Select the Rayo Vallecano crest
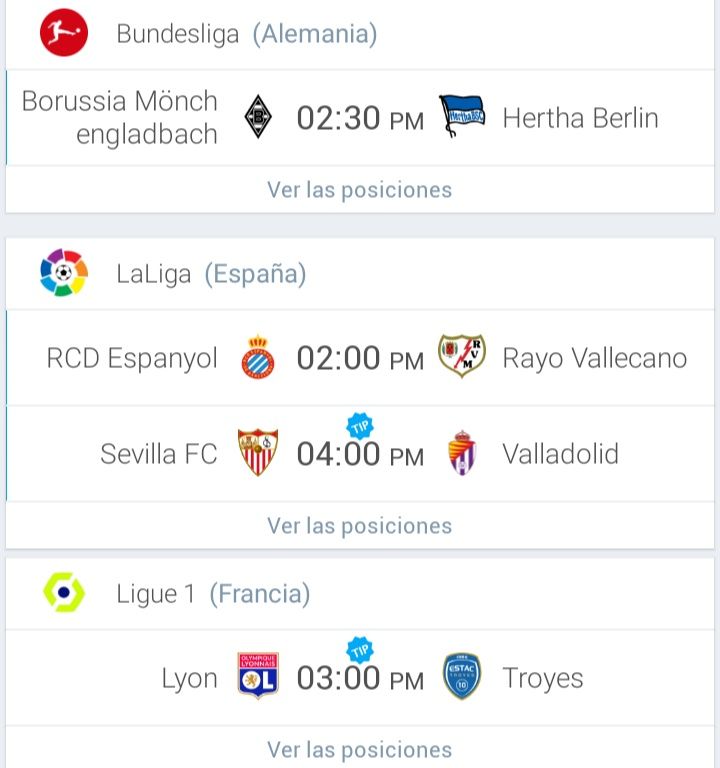The image size is (720, 768). point(461,356)
